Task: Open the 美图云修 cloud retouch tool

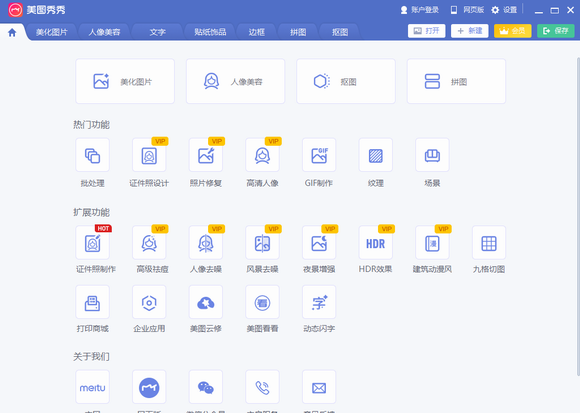Action: tap(206, 302)
